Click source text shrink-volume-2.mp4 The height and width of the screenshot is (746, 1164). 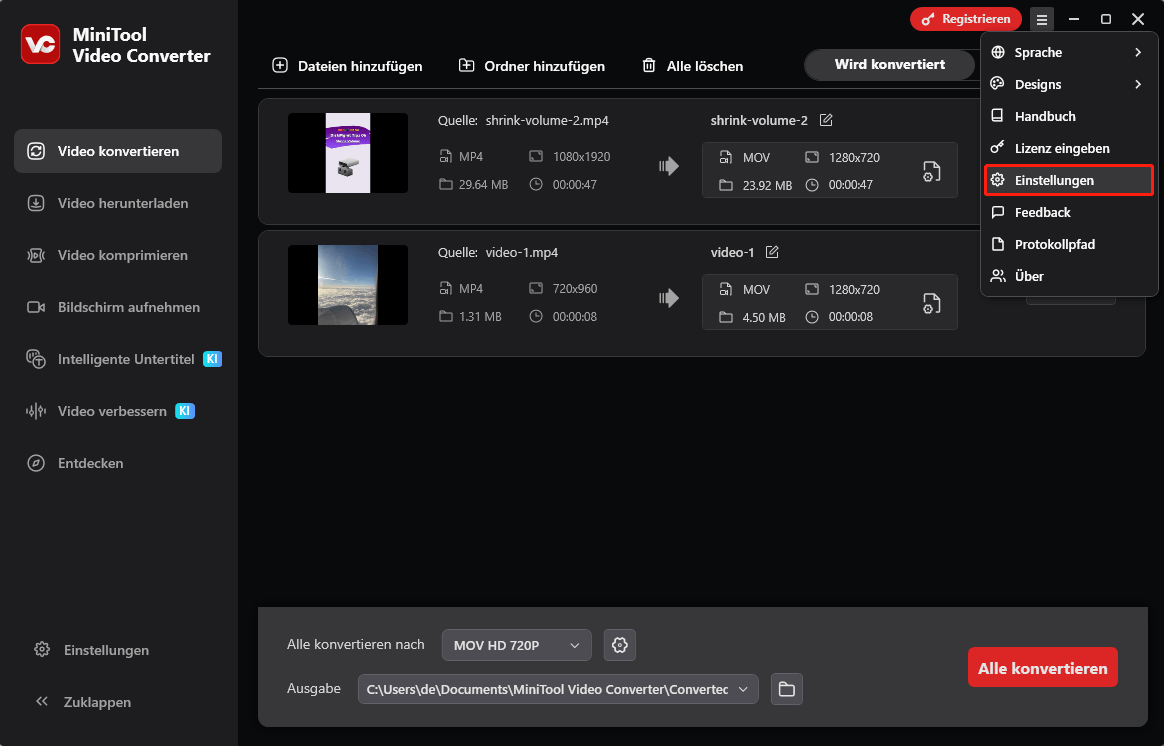(547, 120)
